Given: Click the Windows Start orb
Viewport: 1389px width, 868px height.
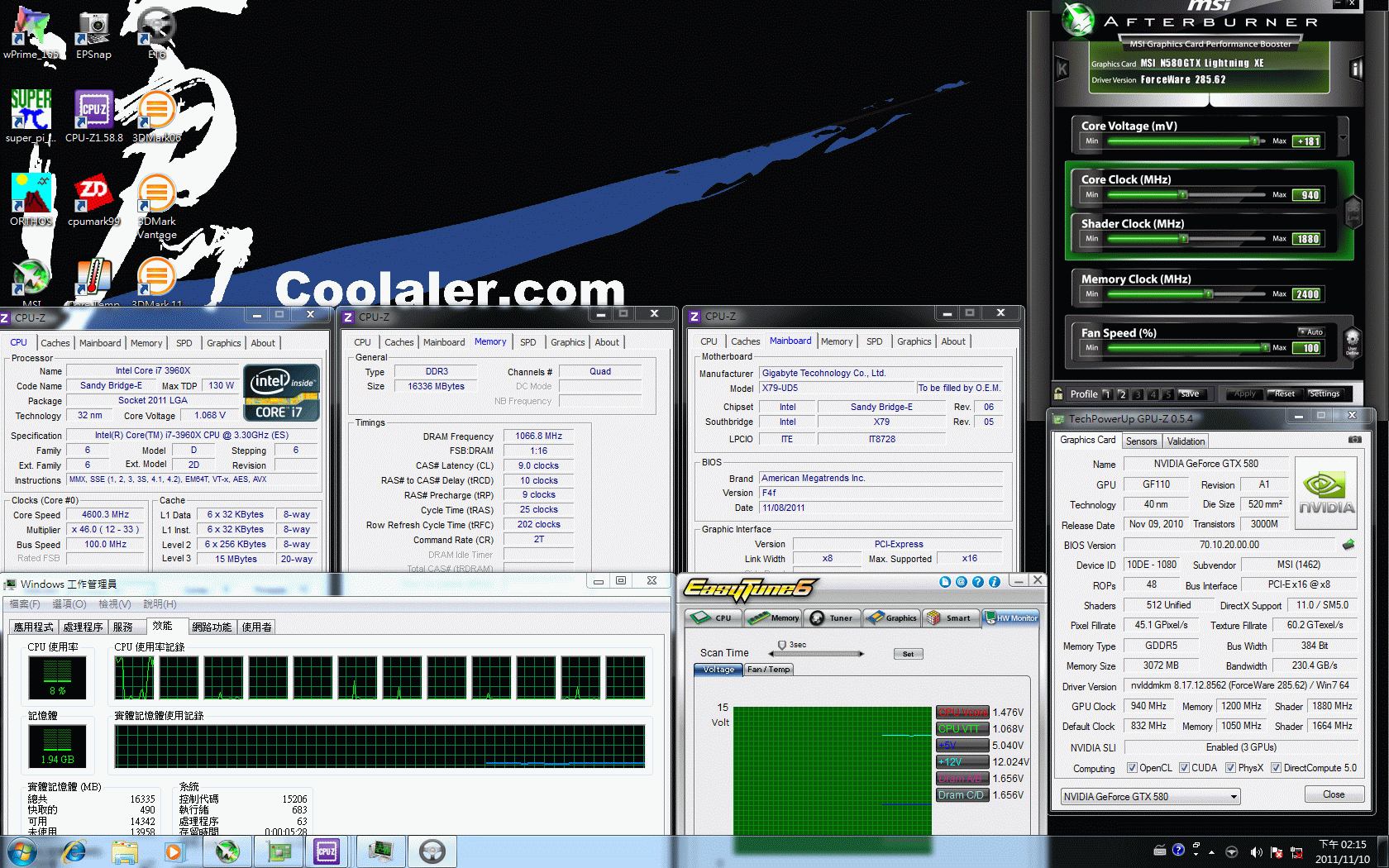Looking at the screenshot, I should [21, 851].
